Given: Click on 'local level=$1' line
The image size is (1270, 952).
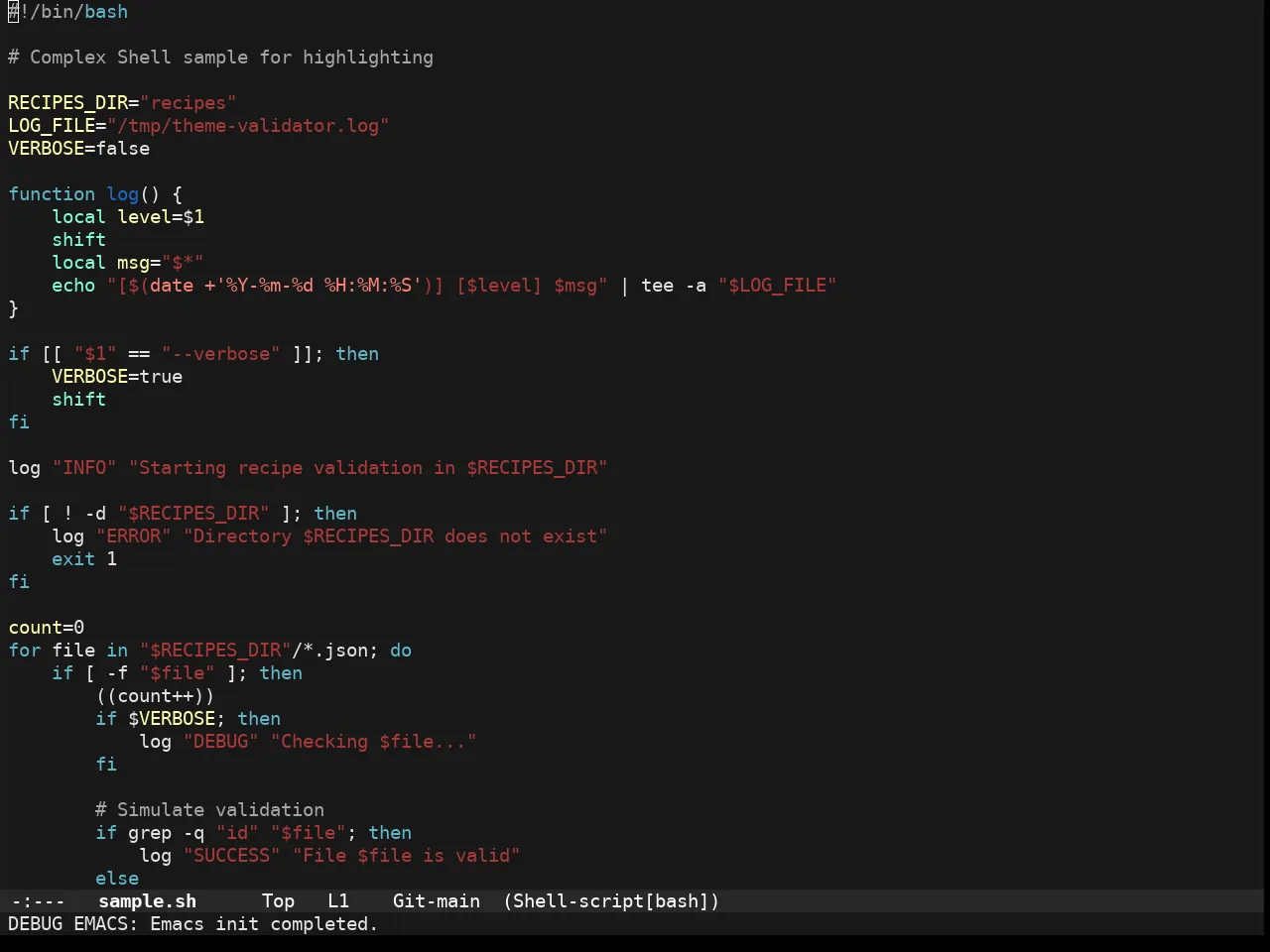Looking at the screenshot, I should pos(128,217).
